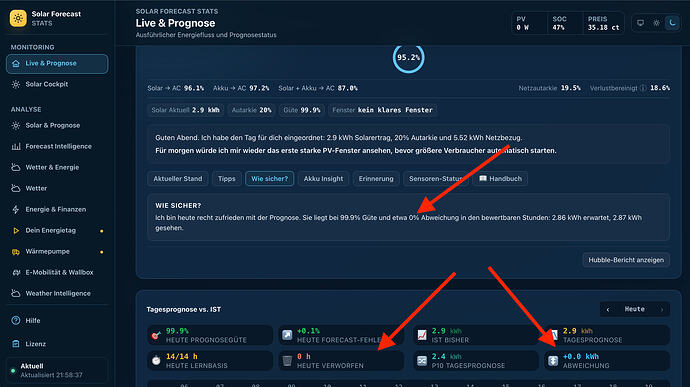Image resolution: width=690 pixels, height=387 pixels.
Task: Click the car icon beside E-Mobilität & Wallbox
Action: 16,273
